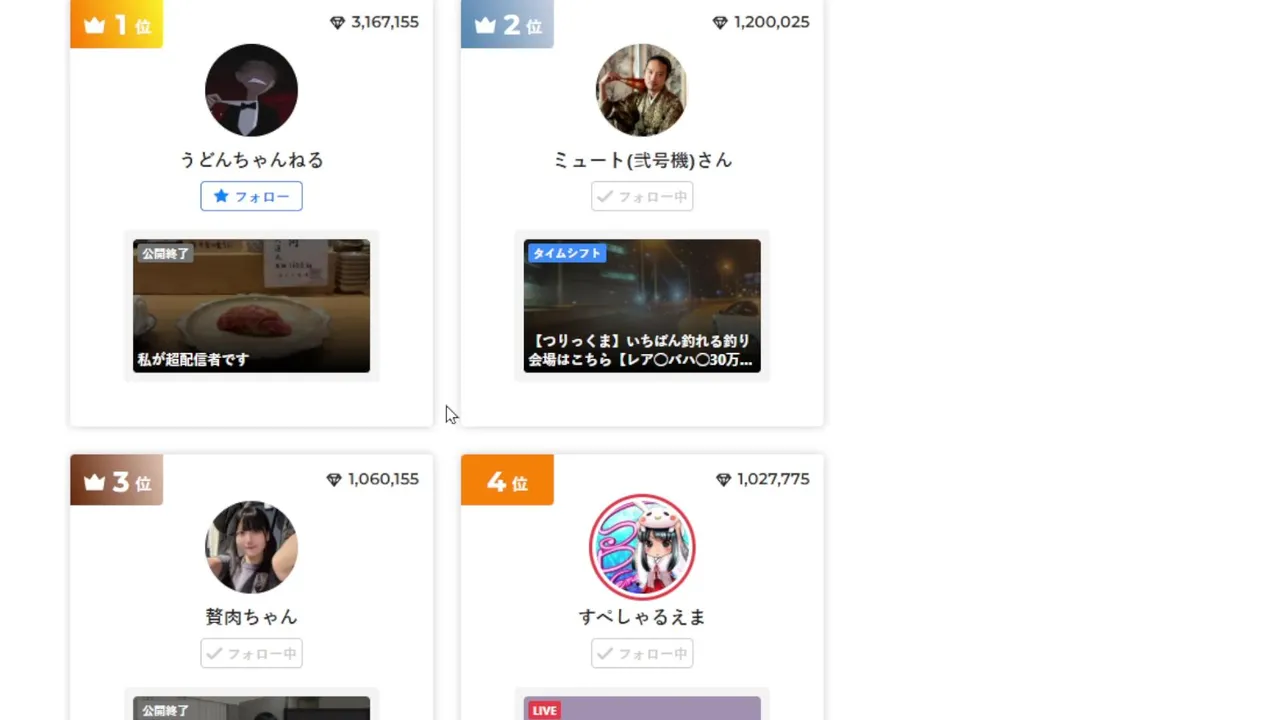Open 贅肉ちゃん's 公開終了 broadcast thumbnail
Screen dimensions: 1280x720
[251, 708]
